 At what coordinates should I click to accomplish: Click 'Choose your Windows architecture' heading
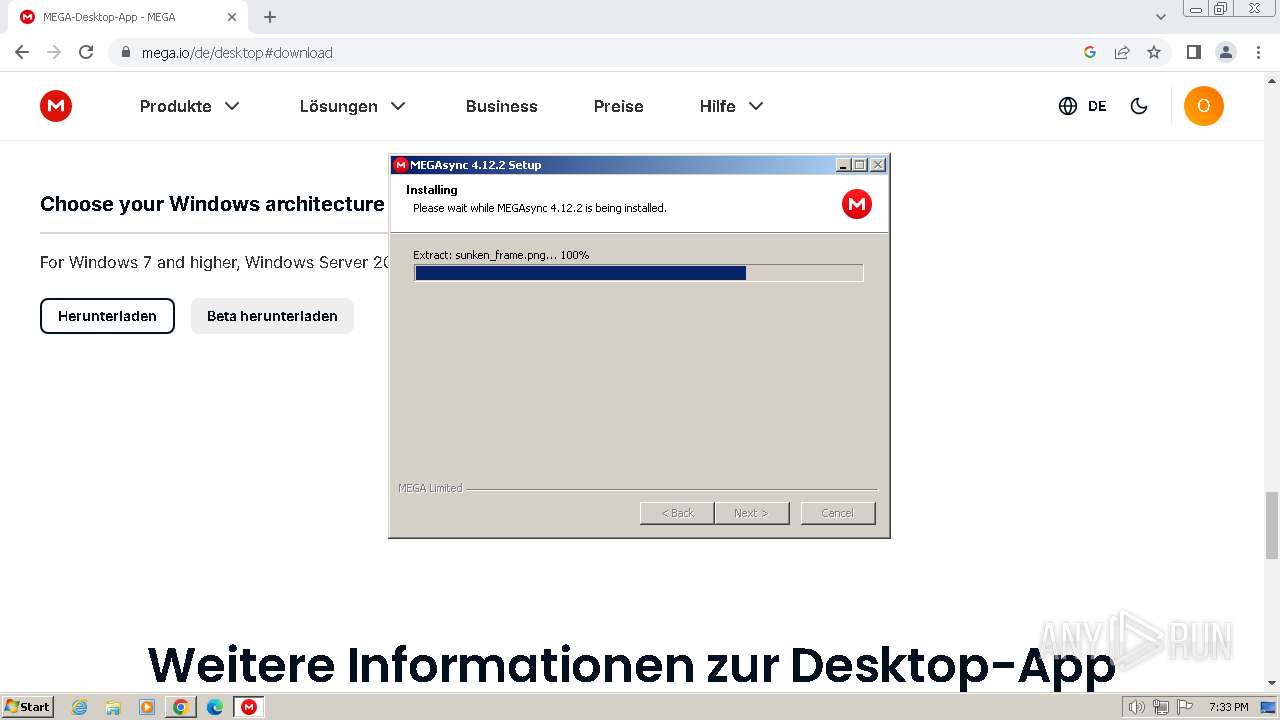tap(212, 204)
